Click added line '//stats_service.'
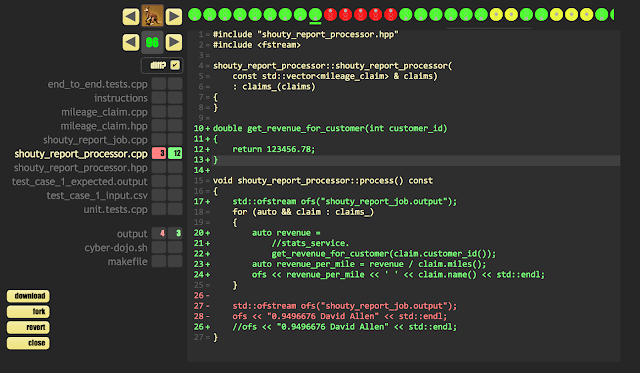640x373 pixels. pos(310,243)
